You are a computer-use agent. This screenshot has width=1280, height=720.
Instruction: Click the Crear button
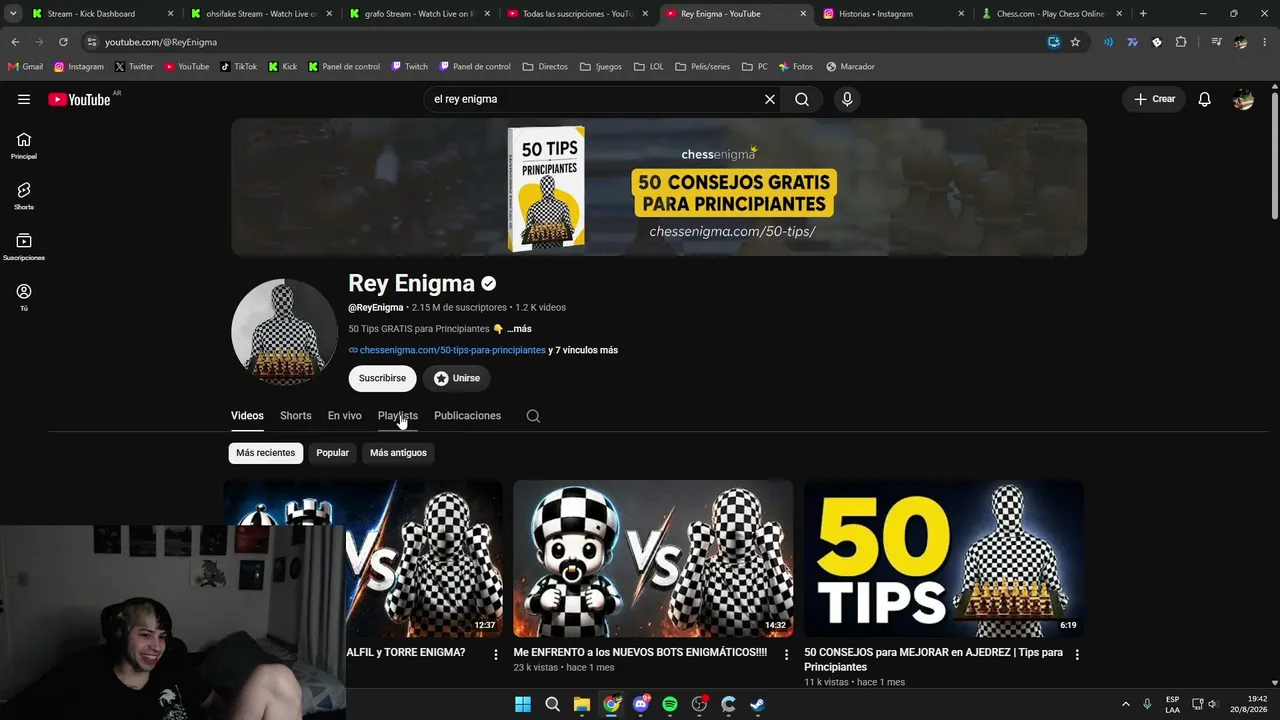click(1154, 99)
